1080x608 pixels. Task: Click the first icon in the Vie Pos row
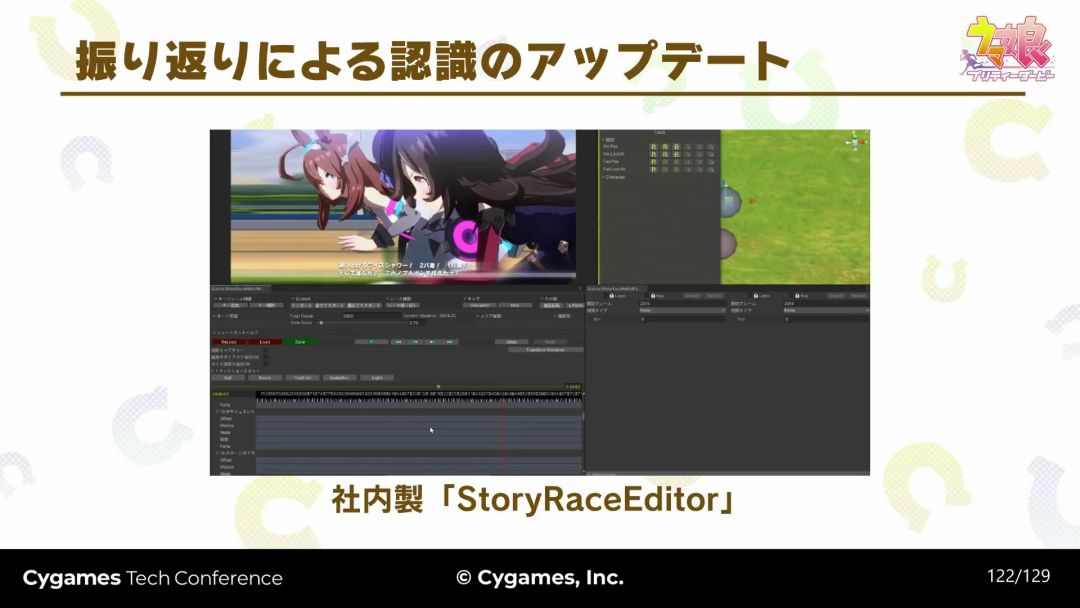(653, 146)
